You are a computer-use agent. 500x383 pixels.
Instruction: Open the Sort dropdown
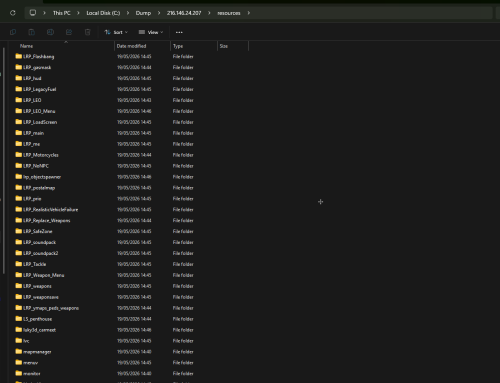[116, 32]
